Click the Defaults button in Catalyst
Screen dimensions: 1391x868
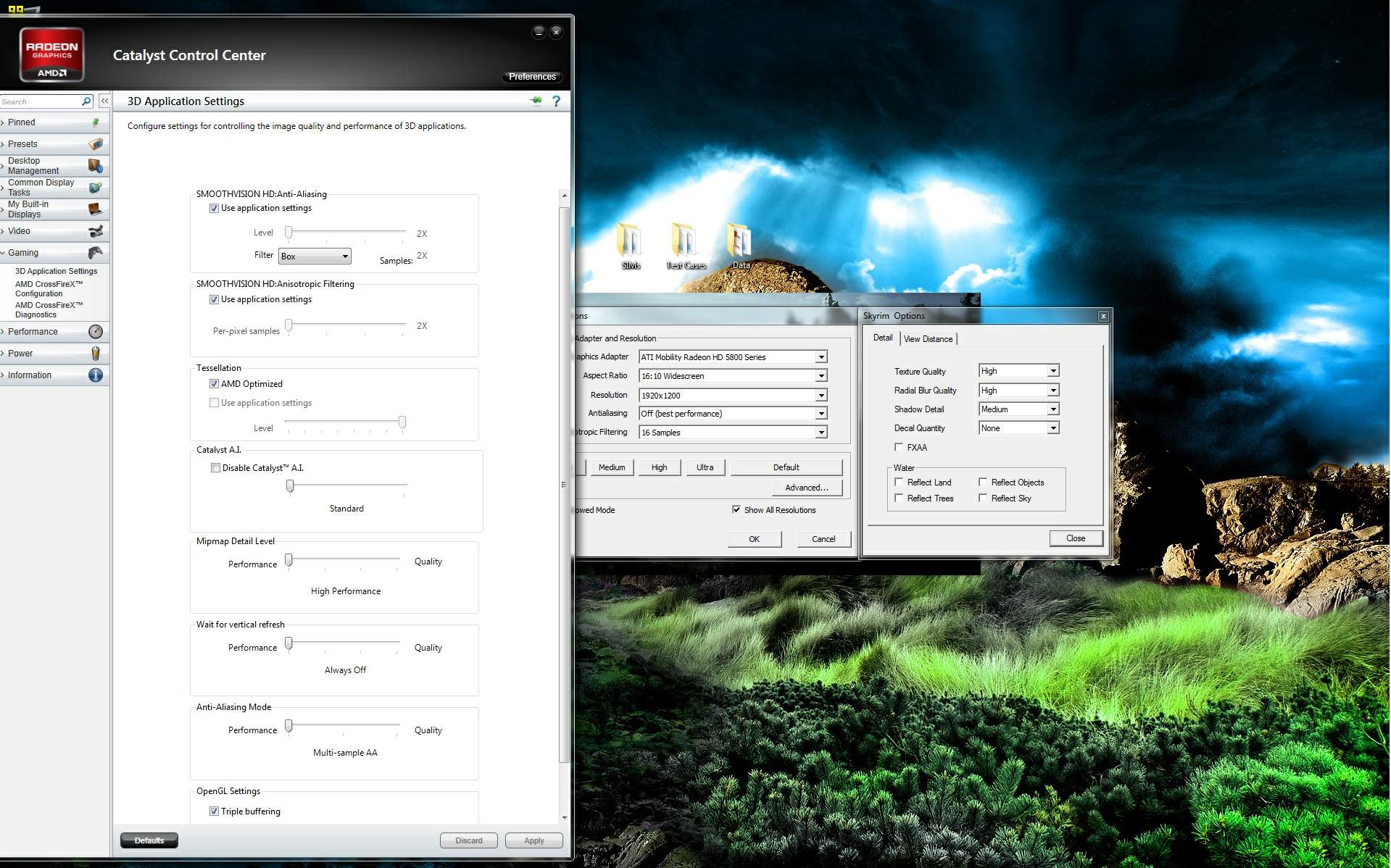click(149, 840)
